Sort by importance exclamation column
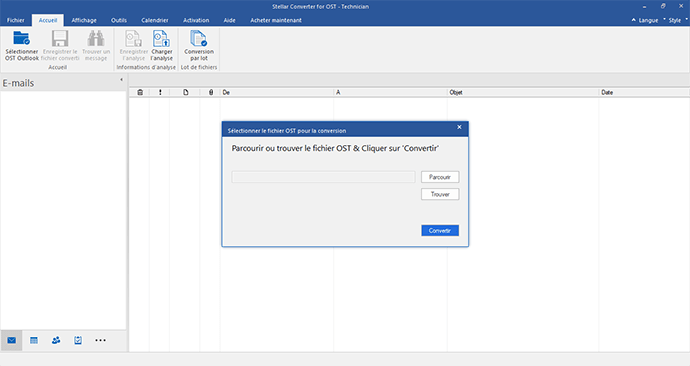This screenshot has width=690, height=366. pyautogui.click(x=160, y=92)
